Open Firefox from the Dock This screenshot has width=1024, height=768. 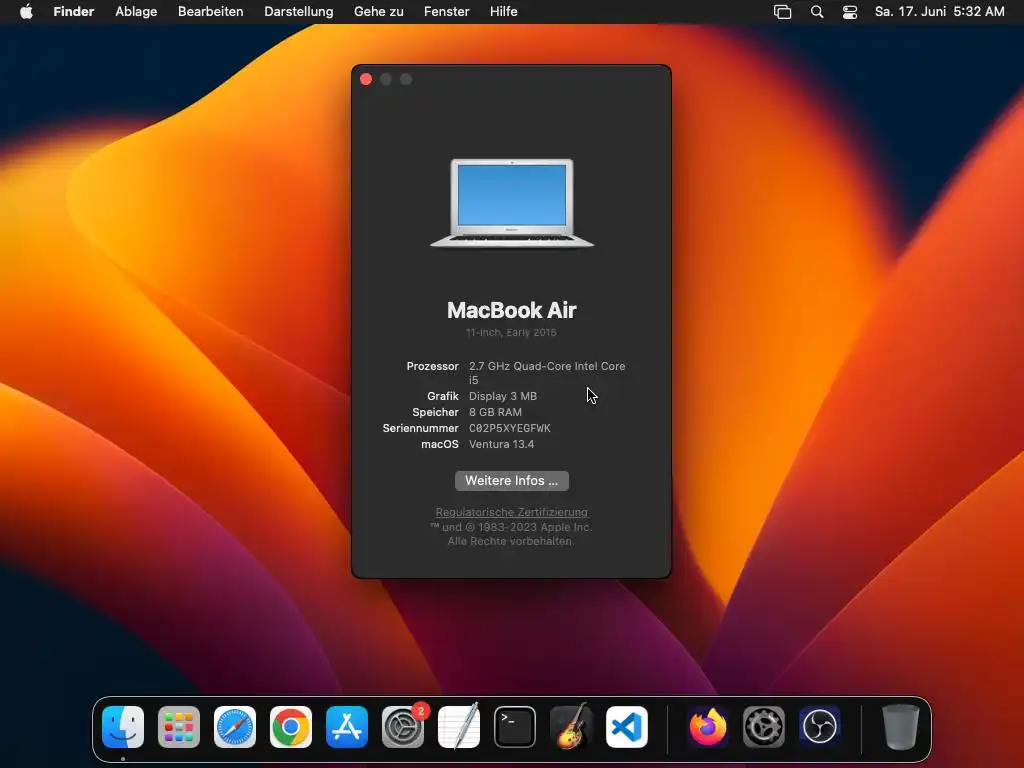[x=708, y=727]
